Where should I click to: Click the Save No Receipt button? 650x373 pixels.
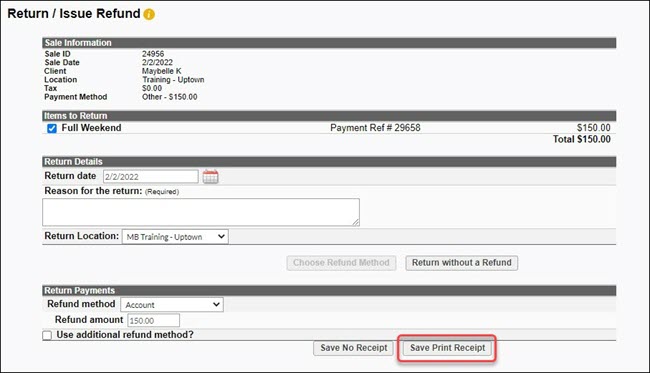point(354,348)
